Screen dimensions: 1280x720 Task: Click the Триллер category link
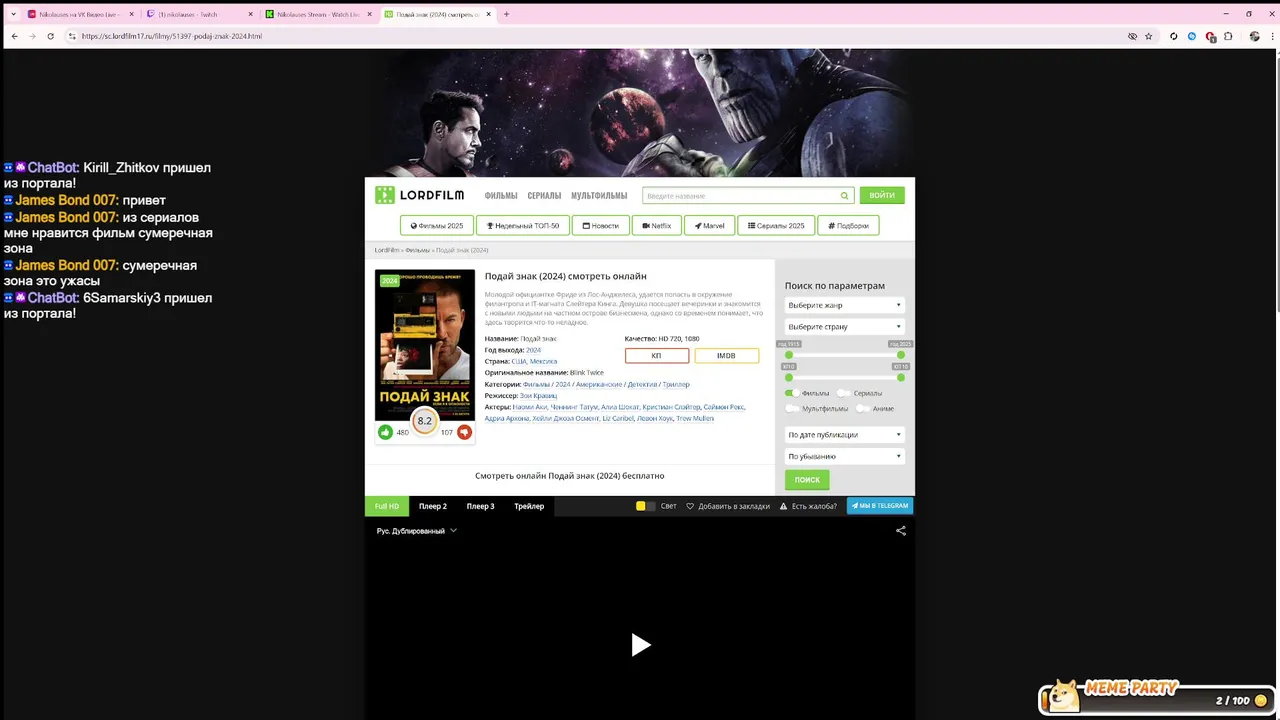(x=676, y=384)
